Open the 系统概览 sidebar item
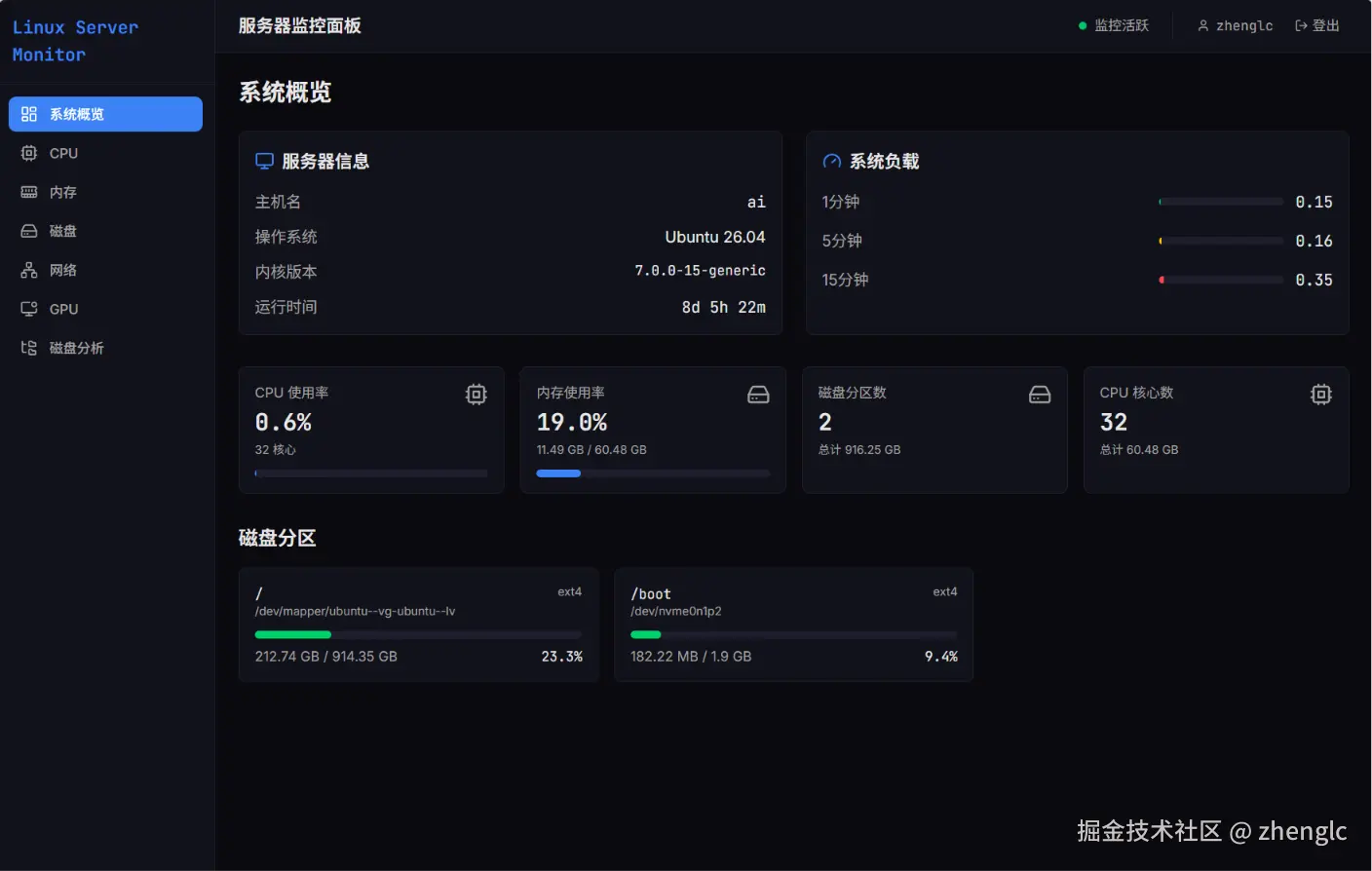 105,114
